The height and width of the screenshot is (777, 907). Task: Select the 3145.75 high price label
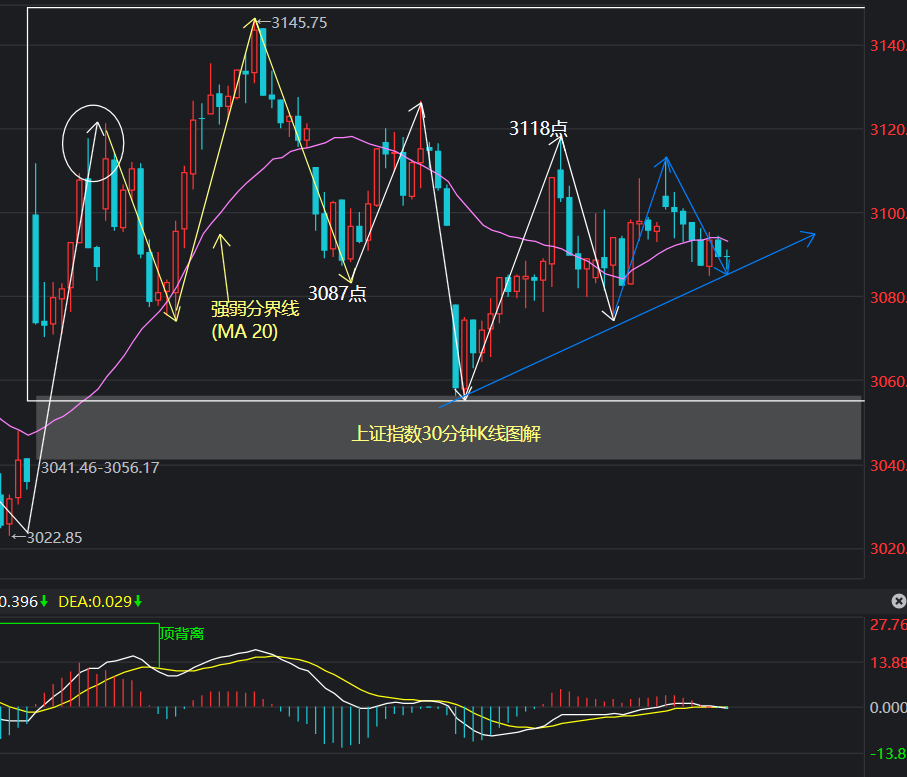[299, 23]
